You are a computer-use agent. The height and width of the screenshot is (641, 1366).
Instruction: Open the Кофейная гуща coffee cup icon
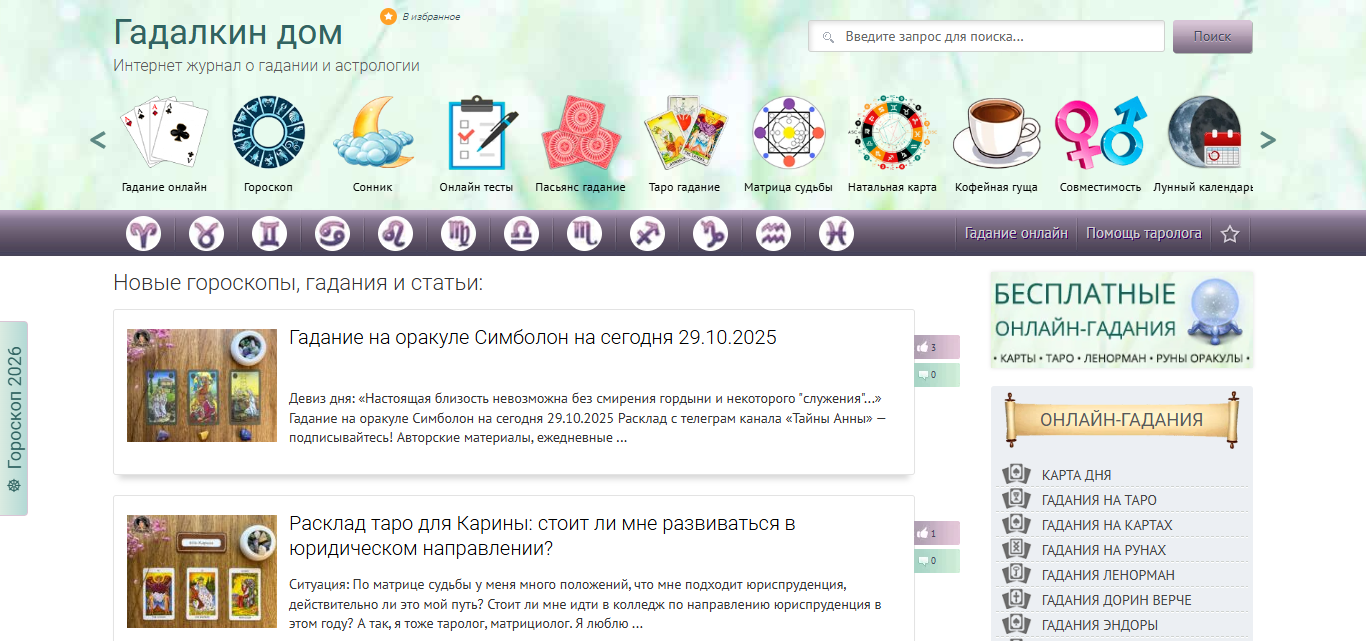coord(996,133)
